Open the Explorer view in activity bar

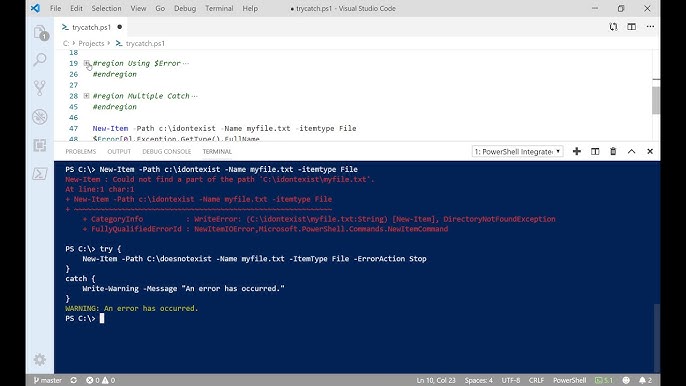pyautogui.click(x=40, y=33)
